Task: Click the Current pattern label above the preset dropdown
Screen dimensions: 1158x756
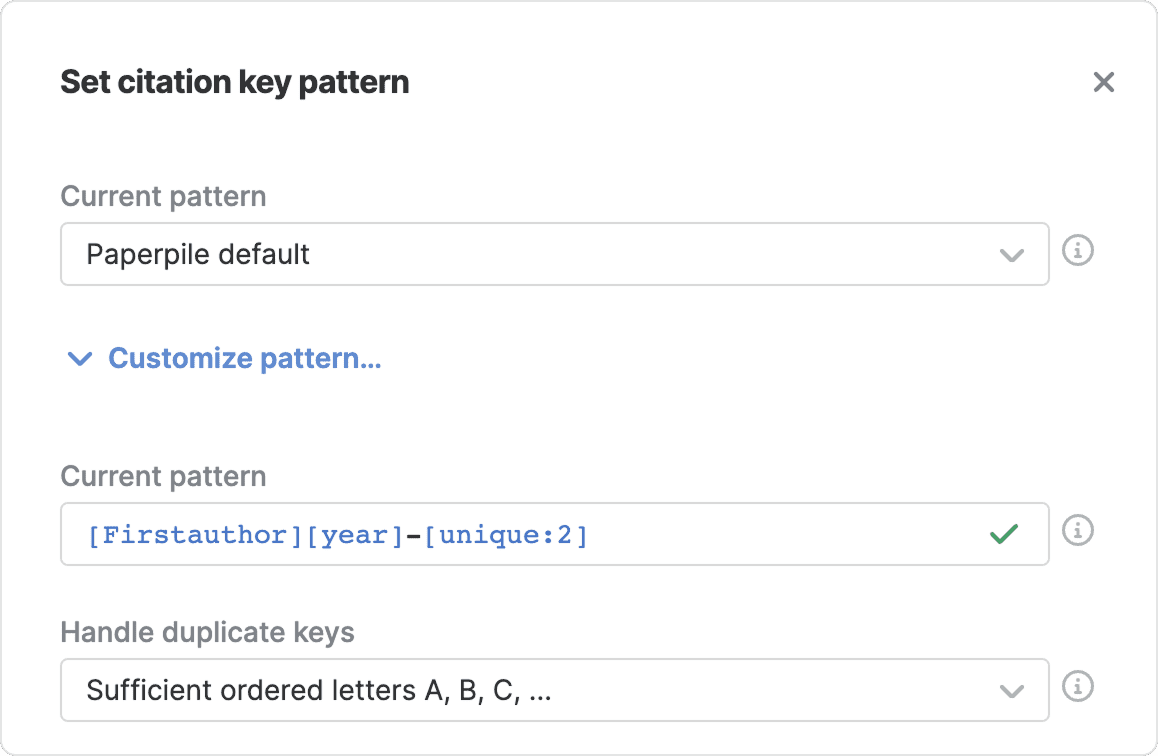Action: coord(163,197)
